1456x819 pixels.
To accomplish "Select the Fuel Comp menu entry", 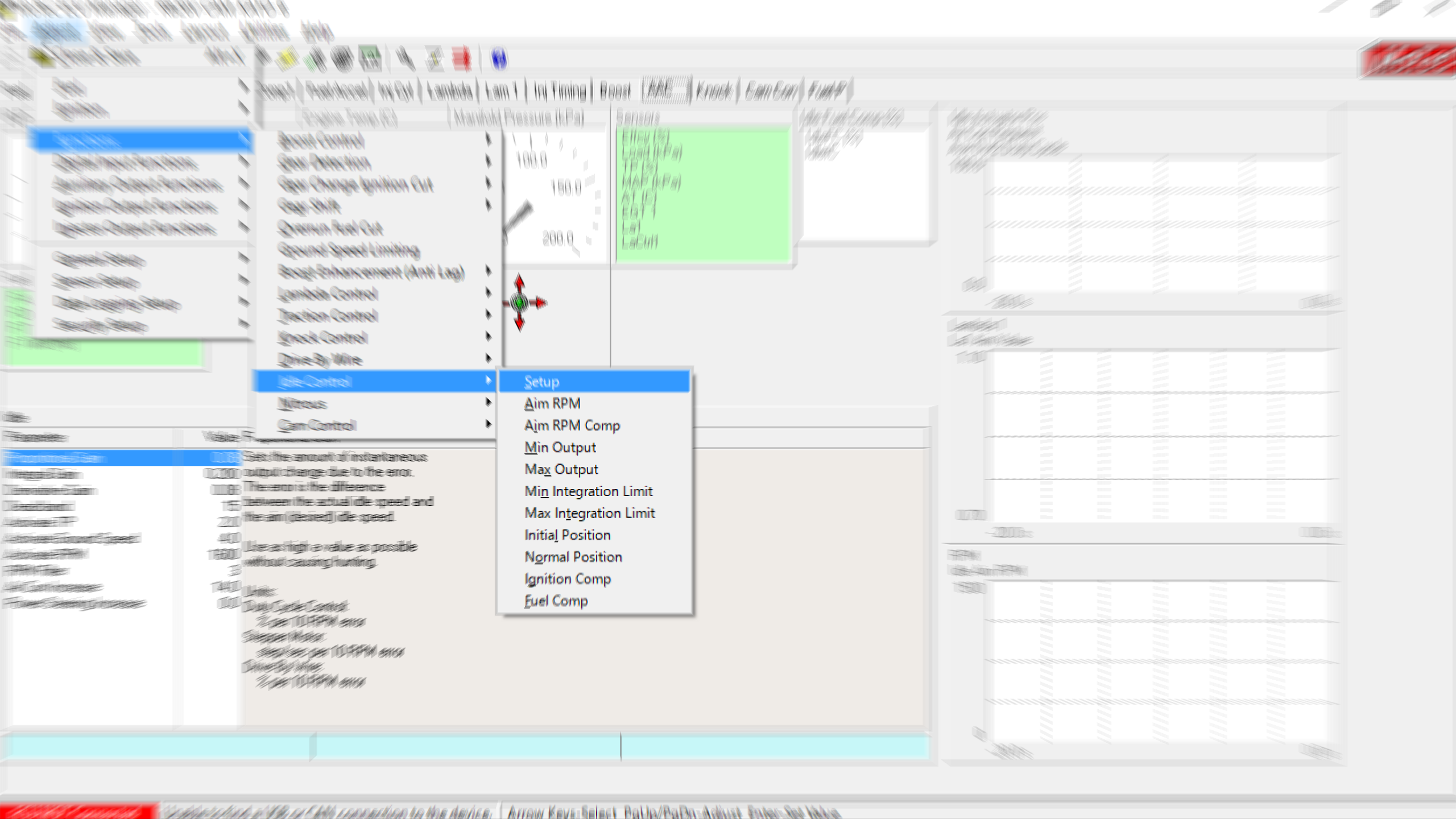I will (556, 601).
